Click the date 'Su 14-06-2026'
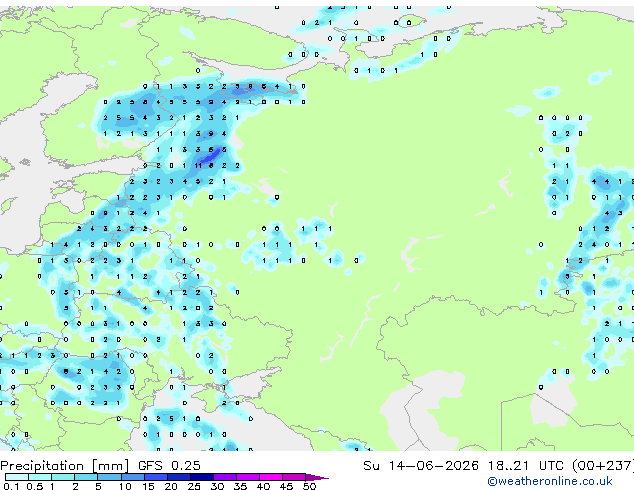634x490 pixels. [421, 466]
